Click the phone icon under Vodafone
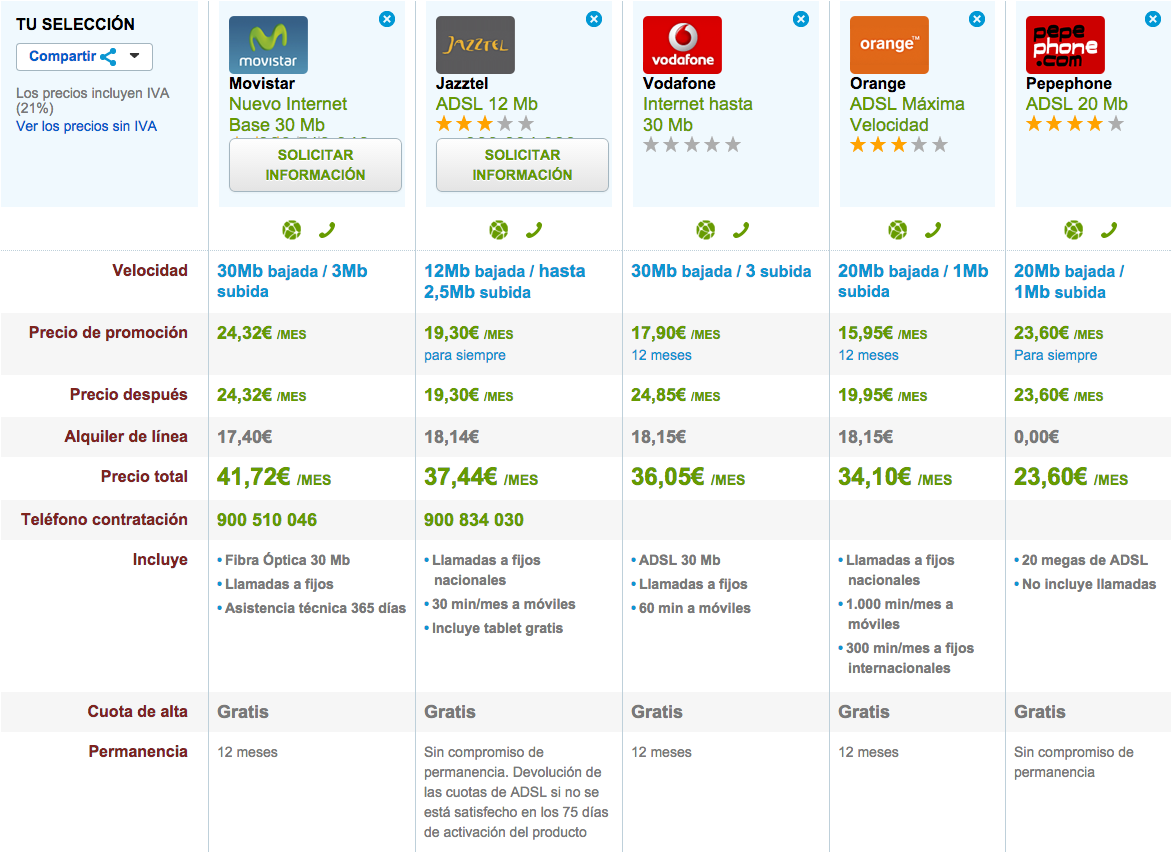The width and height of the screenshot is (1174, 852). pos(741,230)
